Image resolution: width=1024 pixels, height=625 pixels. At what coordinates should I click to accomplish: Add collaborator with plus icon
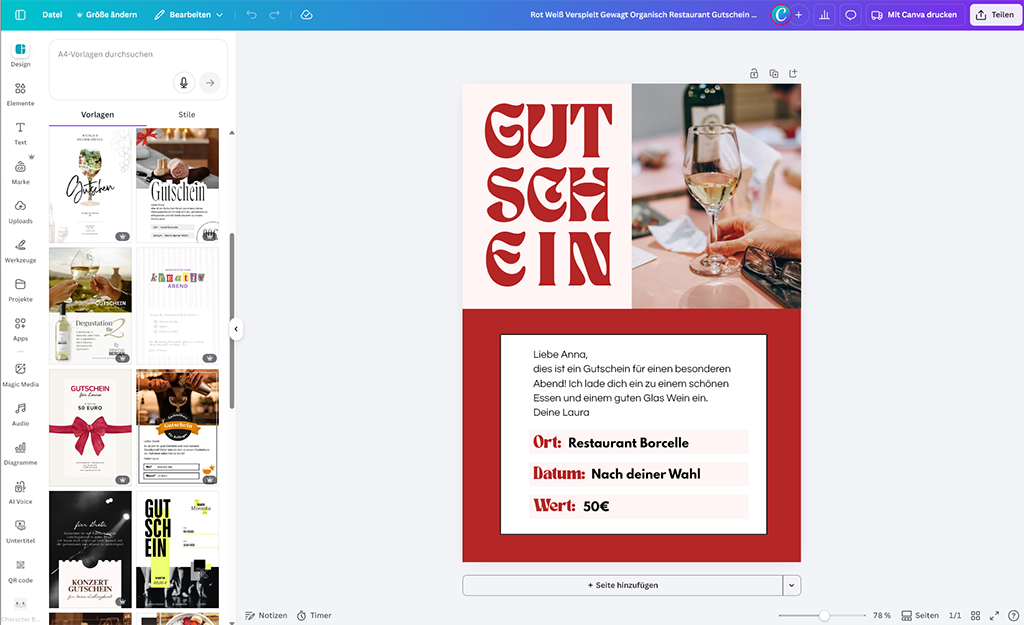798,14
